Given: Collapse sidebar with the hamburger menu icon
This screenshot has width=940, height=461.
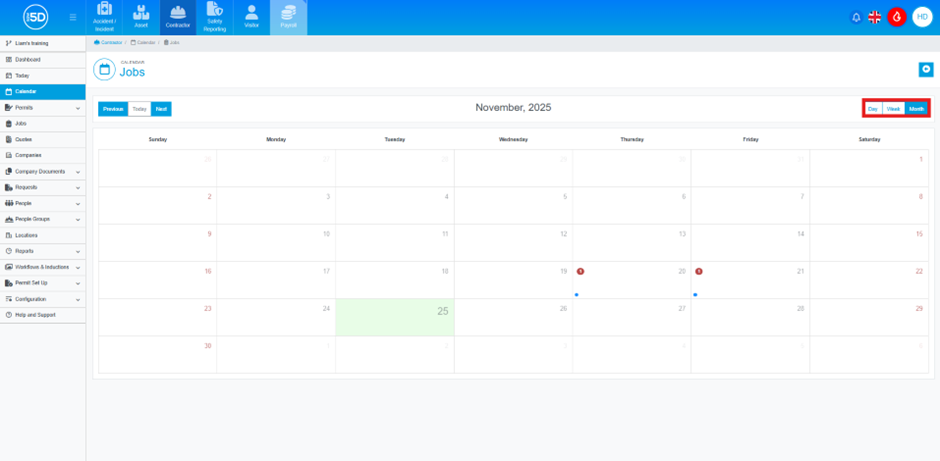Looking at the screenshot, I should click(72, 18).
